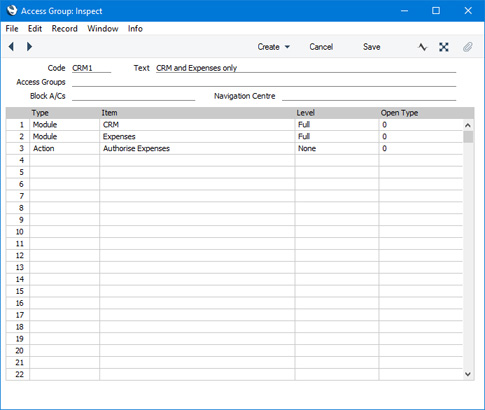
Task: Open the record history icon
Action: pyautogui.click(x=422, y=47)
